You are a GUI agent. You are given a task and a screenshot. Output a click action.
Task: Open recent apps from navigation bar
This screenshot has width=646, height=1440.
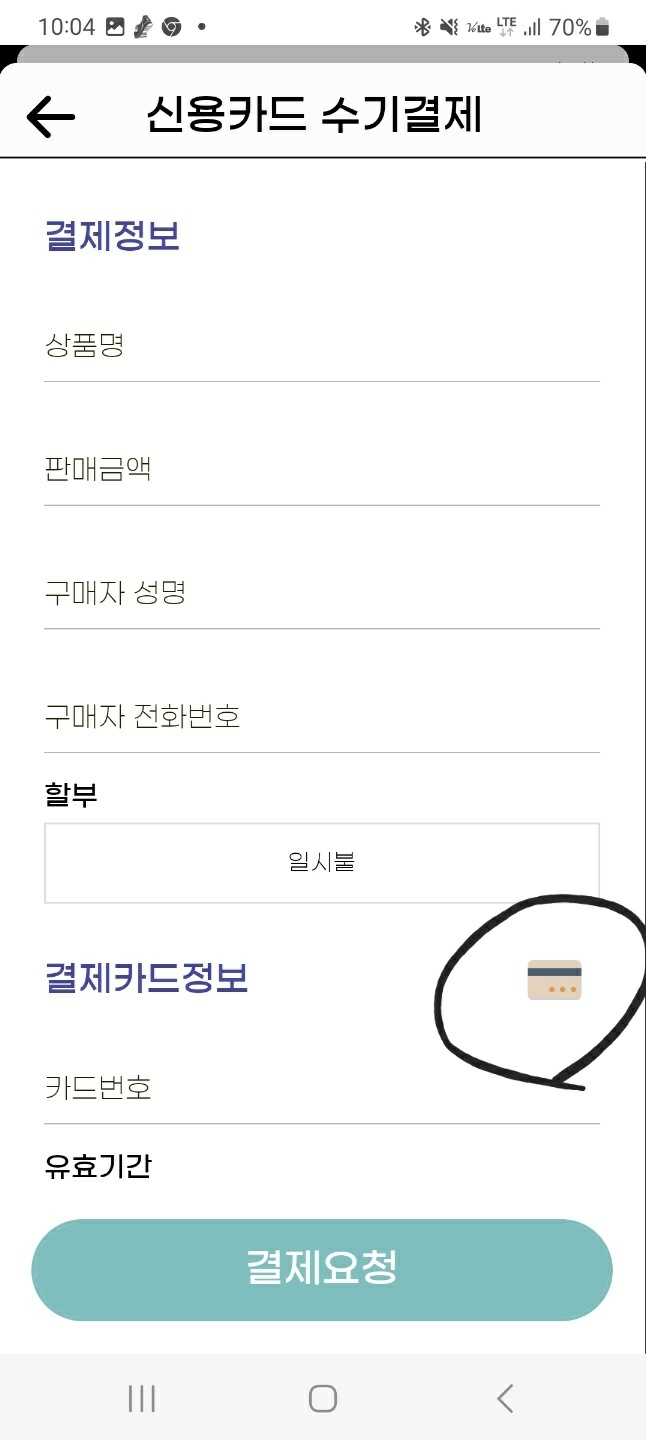coord(142,1398)
